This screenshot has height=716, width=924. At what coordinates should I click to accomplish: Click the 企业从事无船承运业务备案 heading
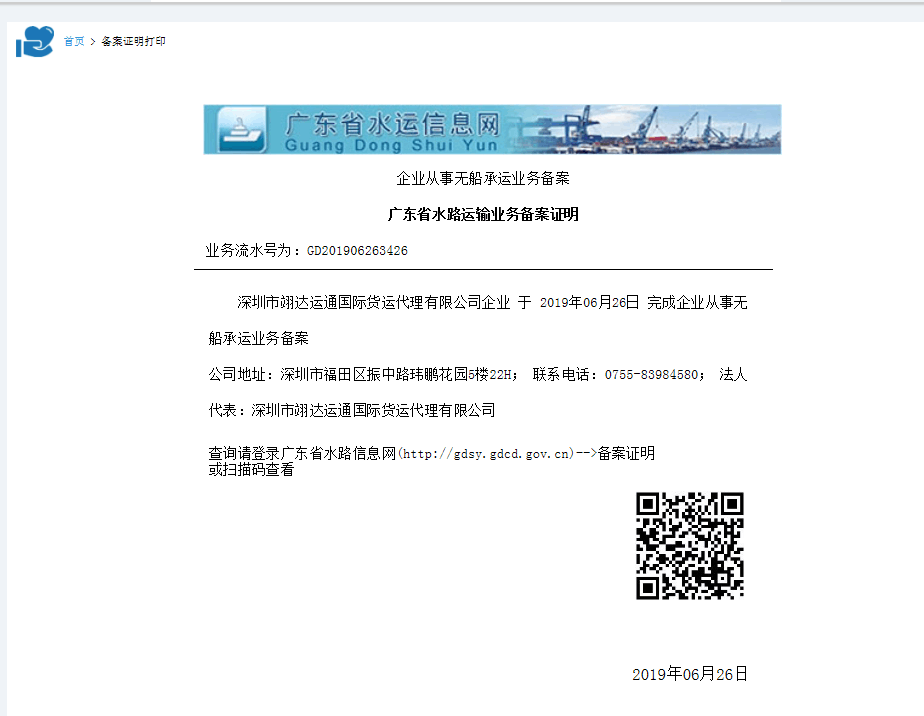483,179
